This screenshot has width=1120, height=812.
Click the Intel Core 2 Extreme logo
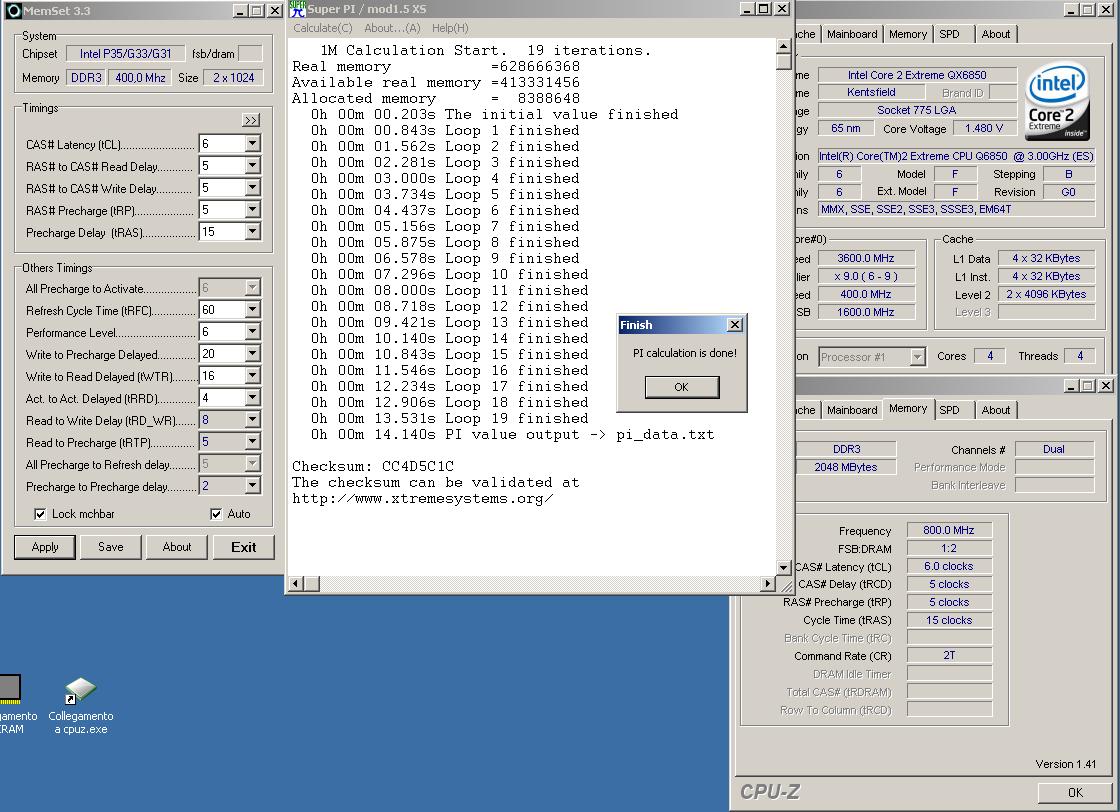(x=1057, y=102)
